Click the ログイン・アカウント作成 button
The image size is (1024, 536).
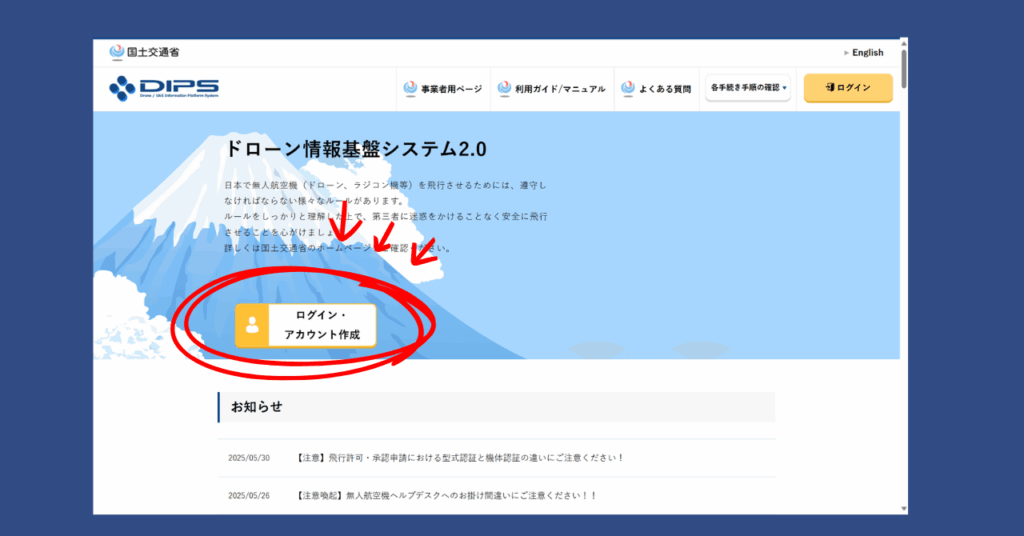tap(306, 324)
